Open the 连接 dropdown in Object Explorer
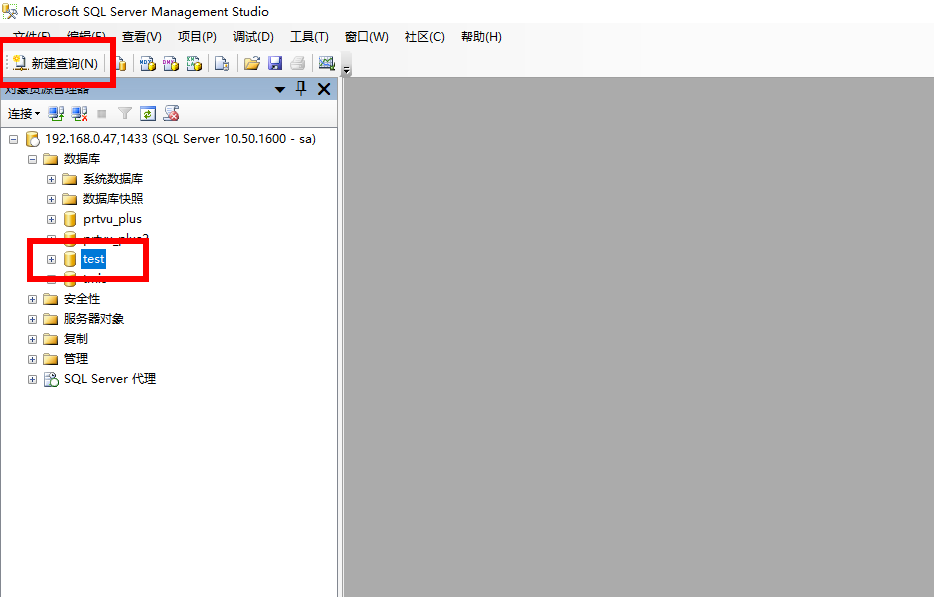Viewport: 934px width, 597px height. click(24, 114)
